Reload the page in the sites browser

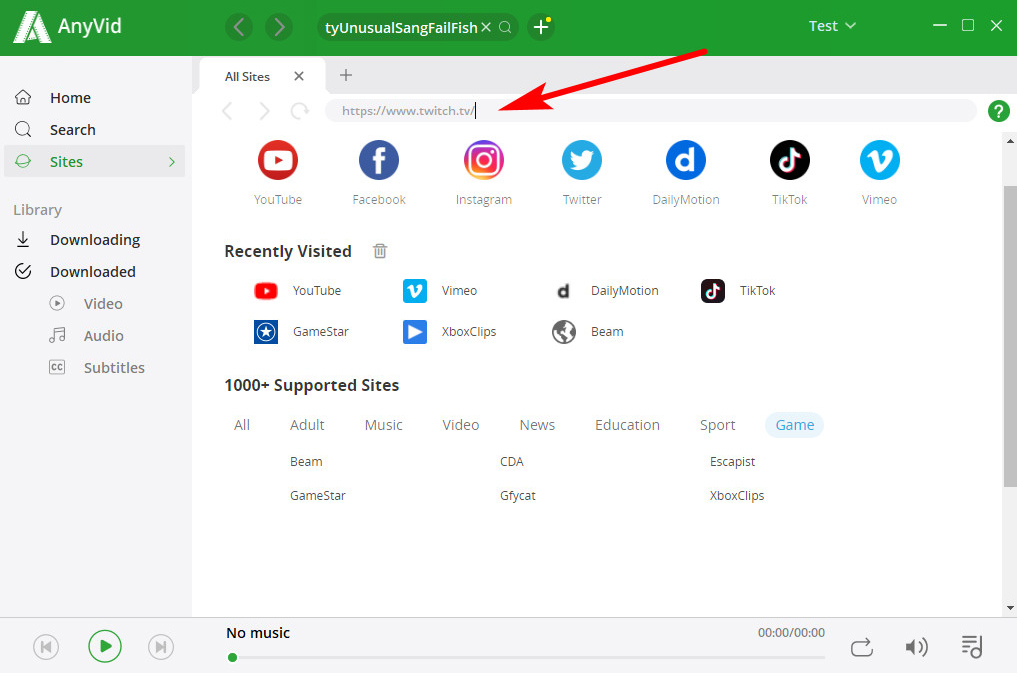[300, 111]
